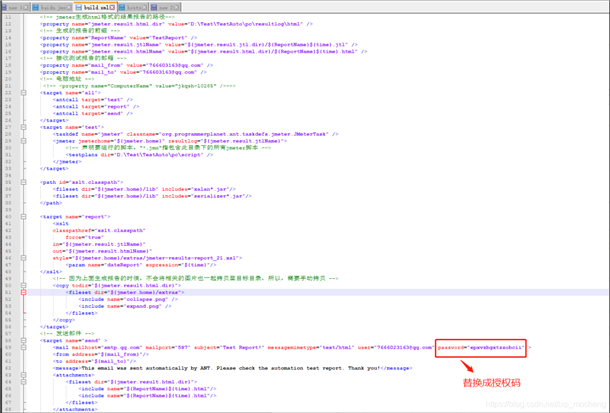Image resolution: width=610 pixels, height=413 pixels.
Task: Click line number 59 in the gutter
Action: click(x=8, y=347)
